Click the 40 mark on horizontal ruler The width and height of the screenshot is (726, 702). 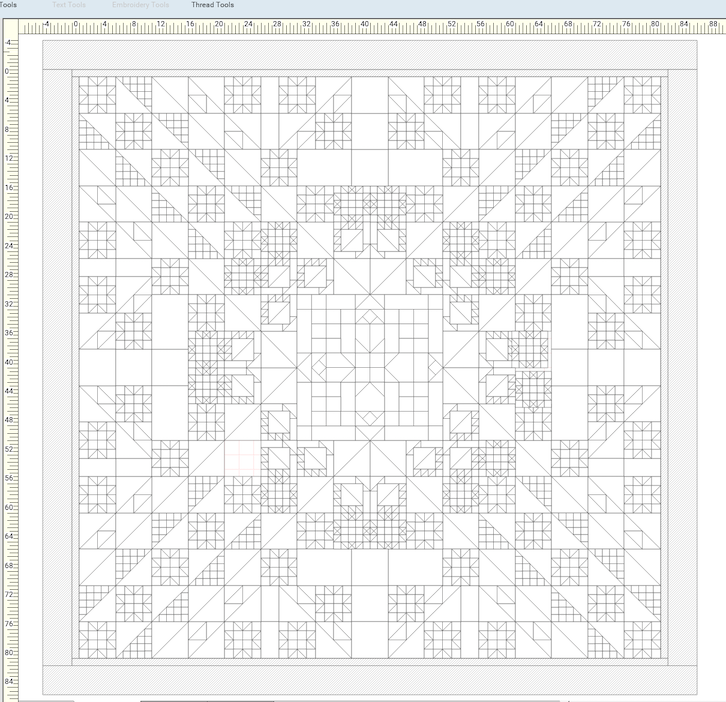365,26
